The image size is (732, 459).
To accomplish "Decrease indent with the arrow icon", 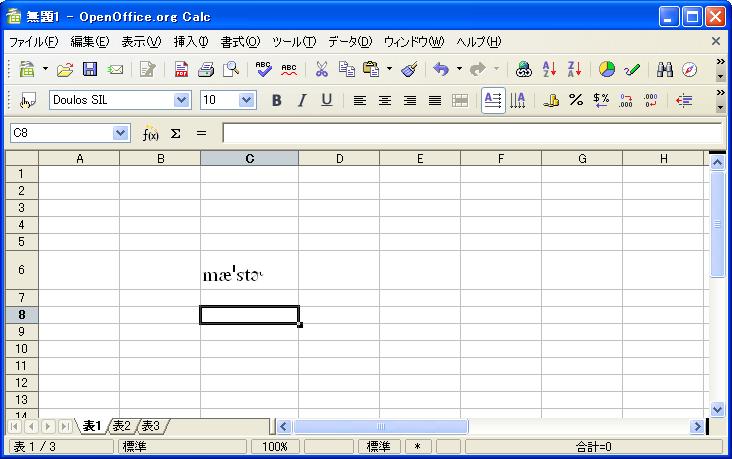I will [x=684, y=100].
